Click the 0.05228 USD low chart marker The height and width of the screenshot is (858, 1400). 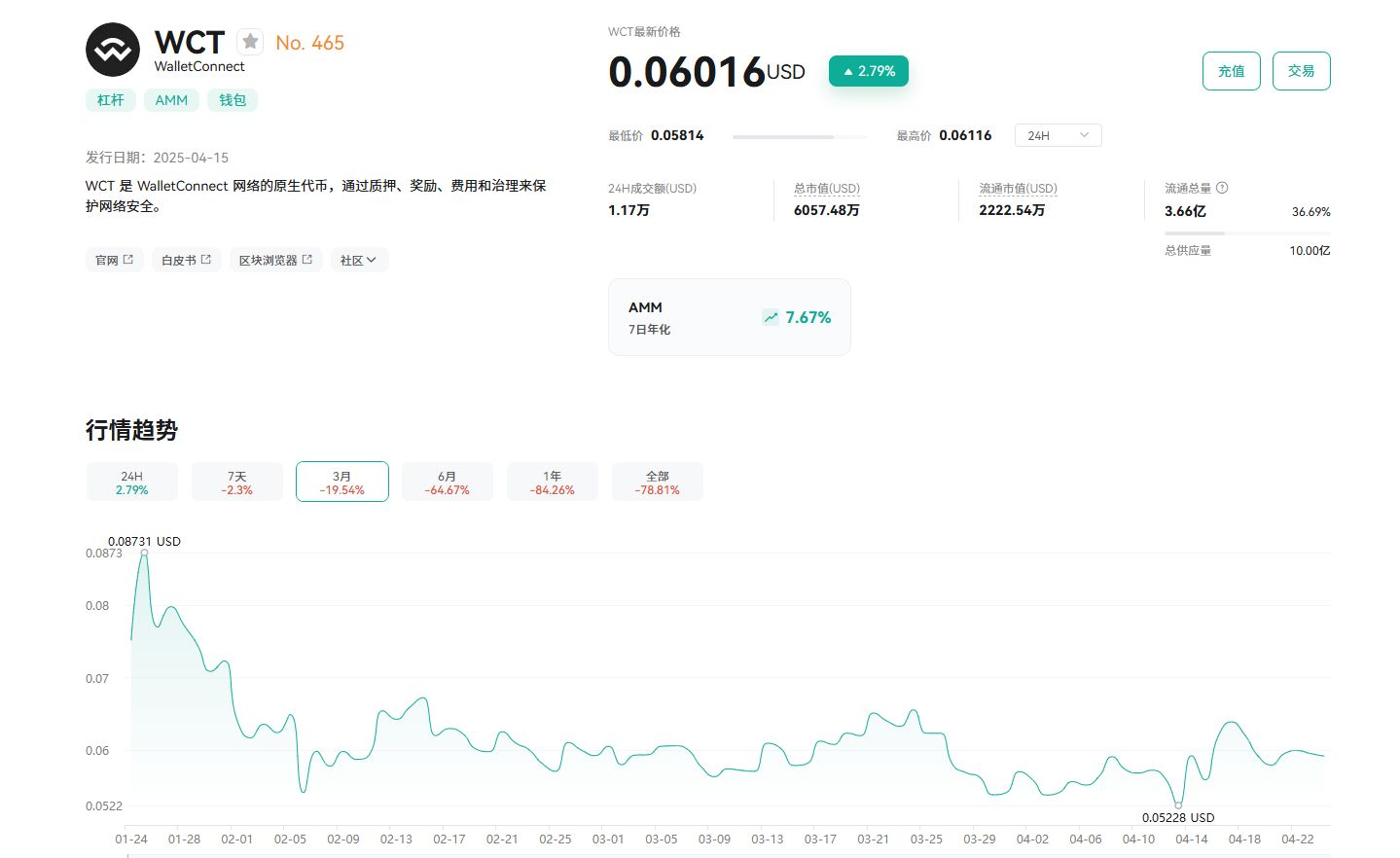click(x=1178, y=805)
